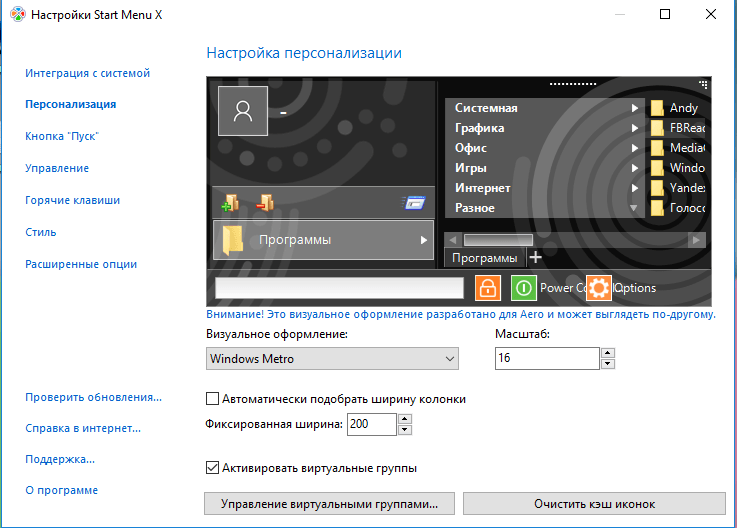This screenshot has width=737, height=528.
Task: Click the Power Control label in the preview
Action: [563, 288]
